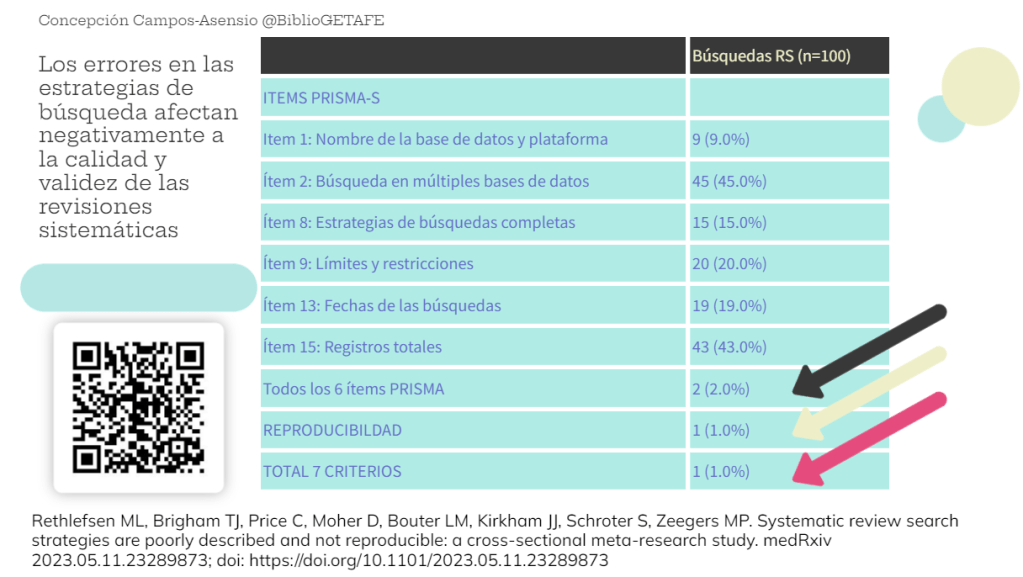Click Item 1: Nombre de la base de datos
This screenshot has height=577, width=1023.
pos(435,139)
